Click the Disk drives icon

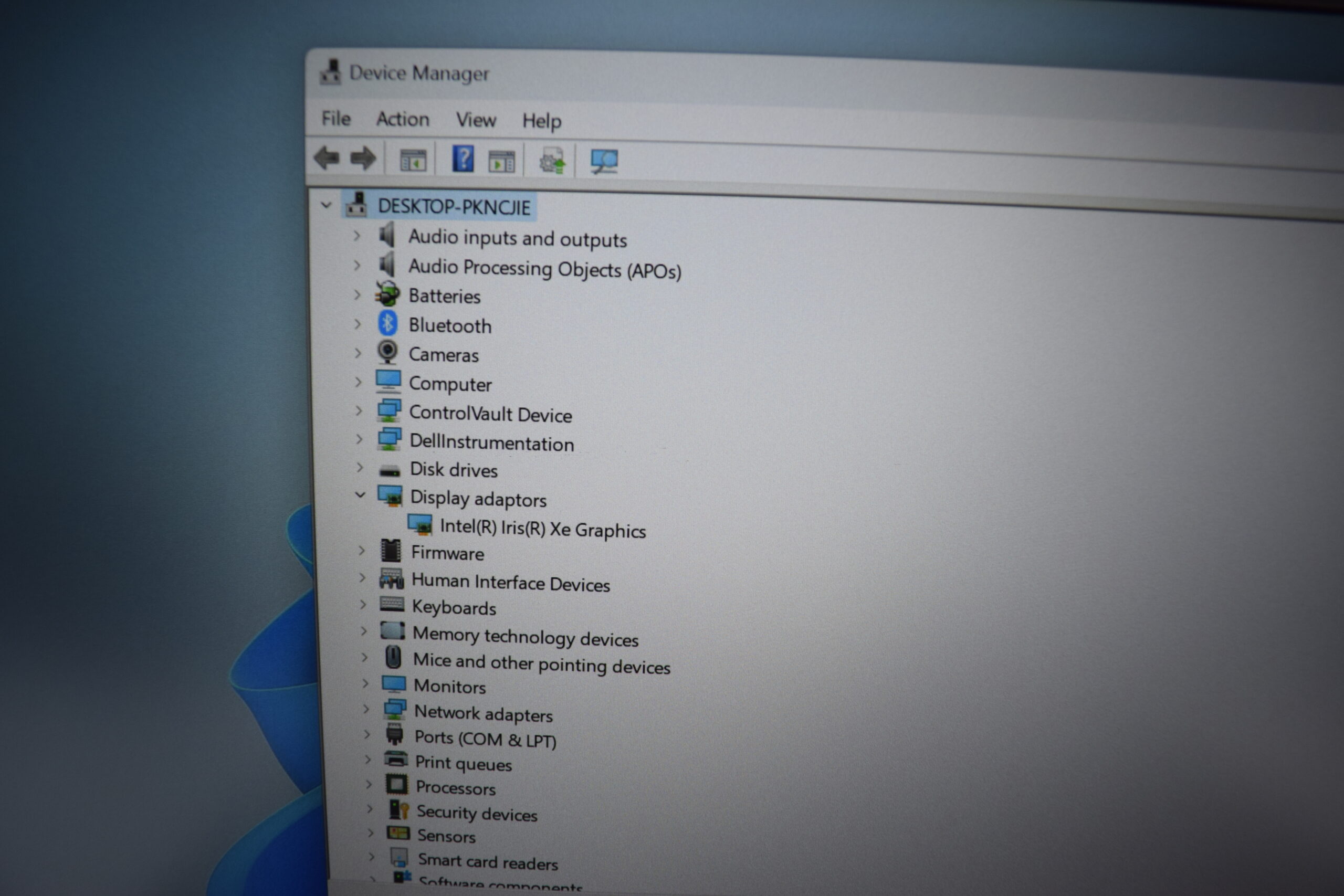[x=390, y=470]
